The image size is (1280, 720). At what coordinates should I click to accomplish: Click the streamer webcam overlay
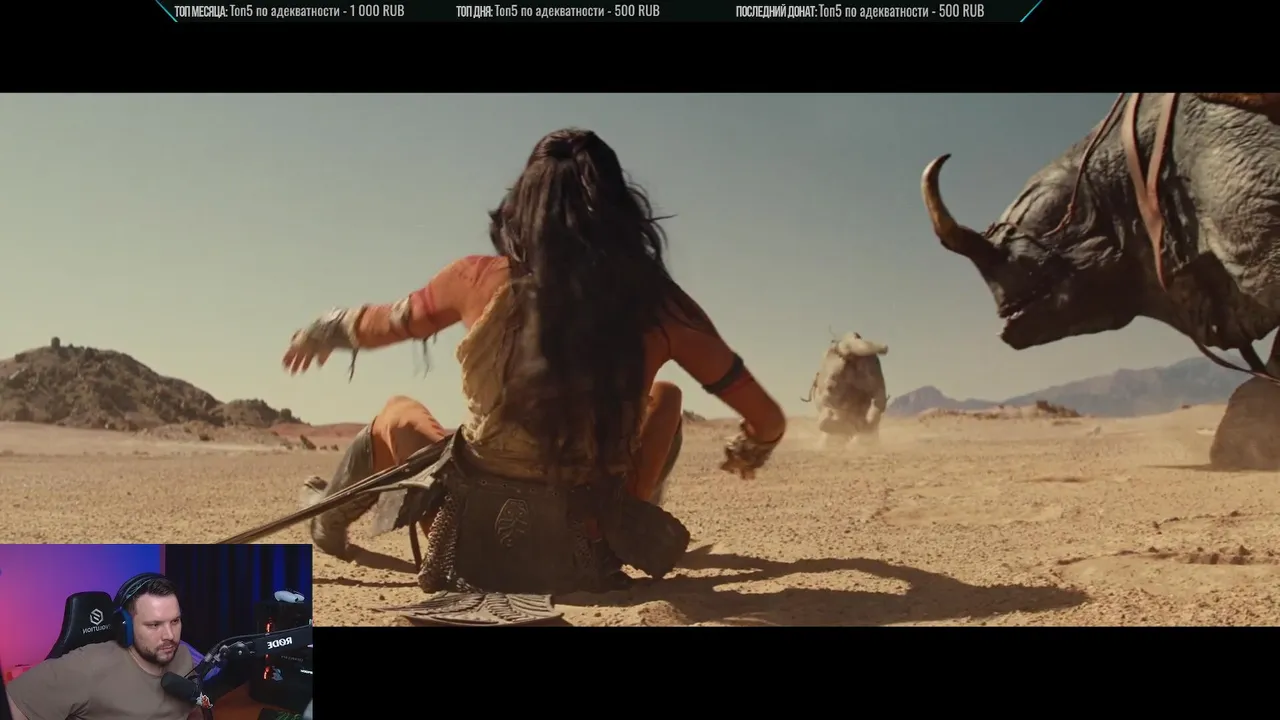[156, 632]
